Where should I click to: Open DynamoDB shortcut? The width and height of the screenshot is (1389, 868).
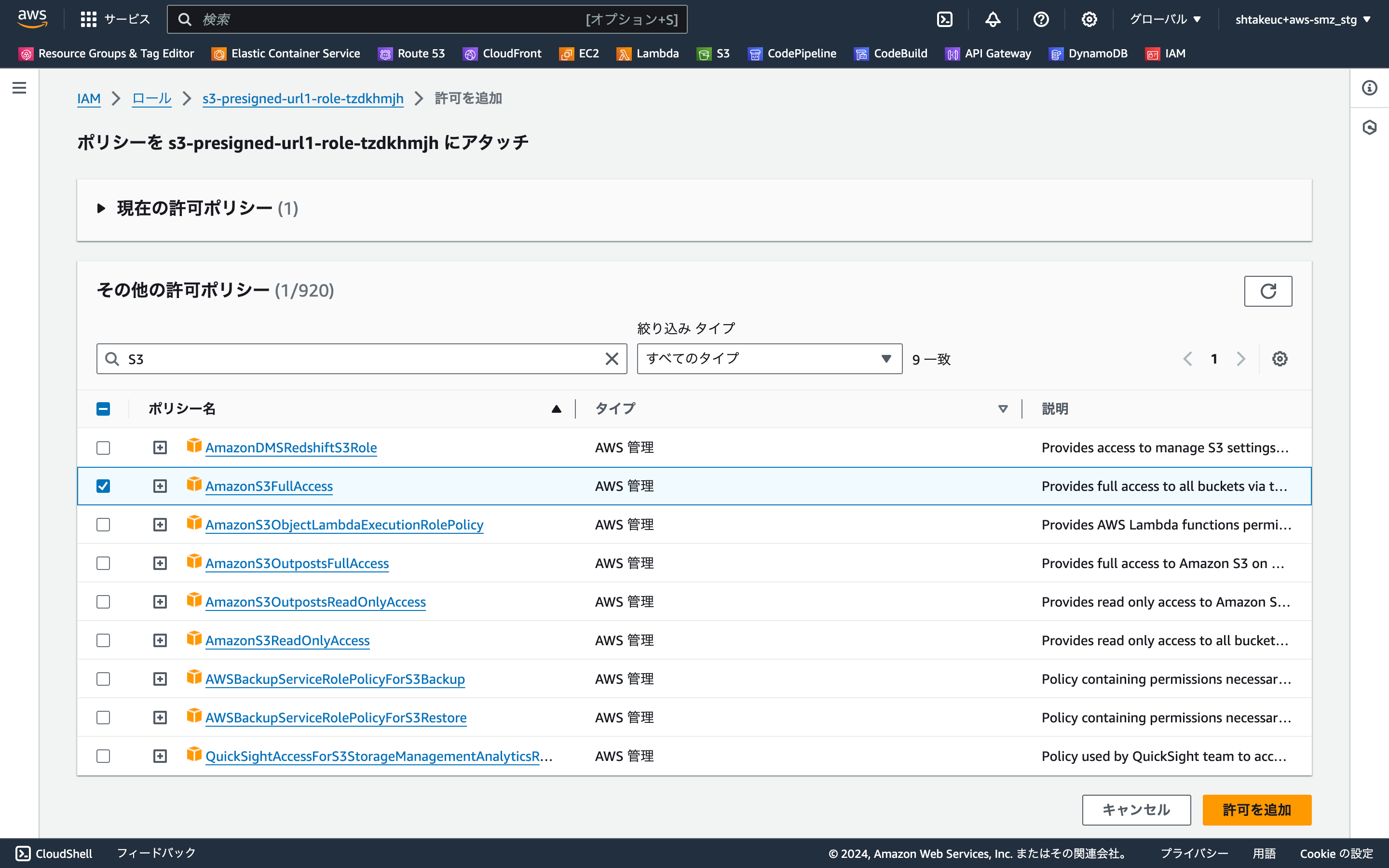click(1088, 54)
